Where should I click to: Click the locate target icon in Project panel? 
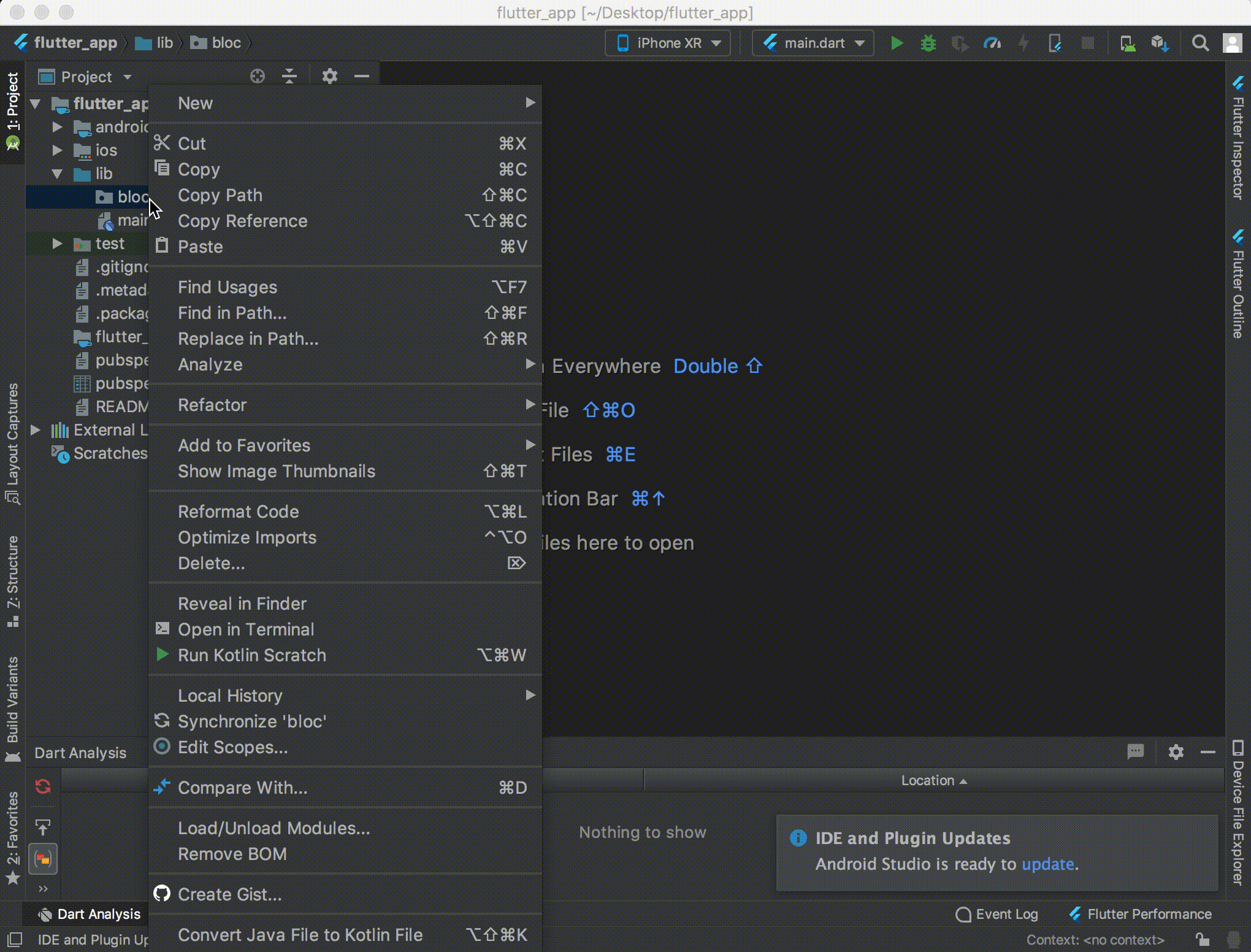(x=258, y=77)
